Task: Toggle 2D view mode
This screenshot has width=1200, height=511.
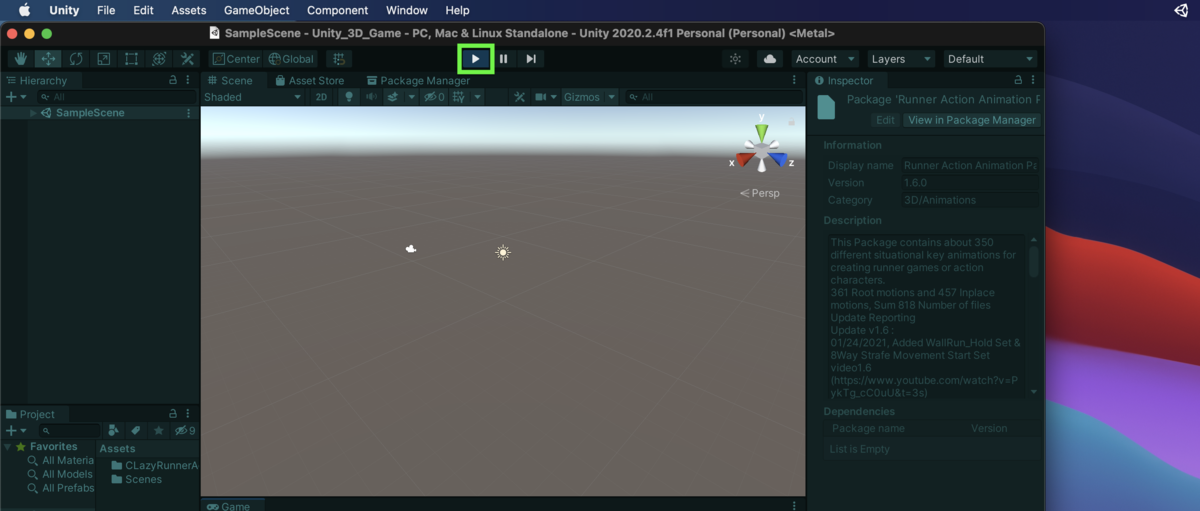Action: pos(321,97)
